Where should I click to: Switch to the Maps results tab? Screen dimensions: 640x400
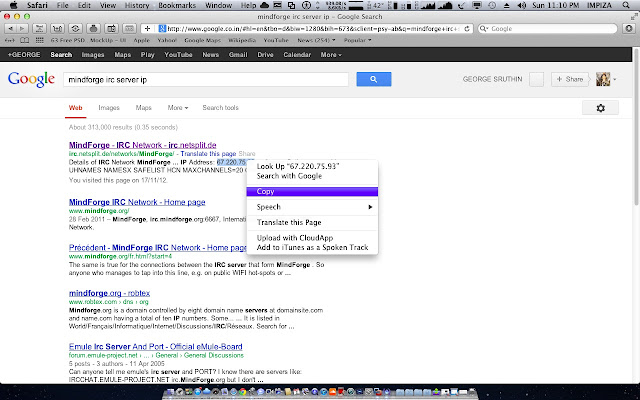click(x=144, y=108)
